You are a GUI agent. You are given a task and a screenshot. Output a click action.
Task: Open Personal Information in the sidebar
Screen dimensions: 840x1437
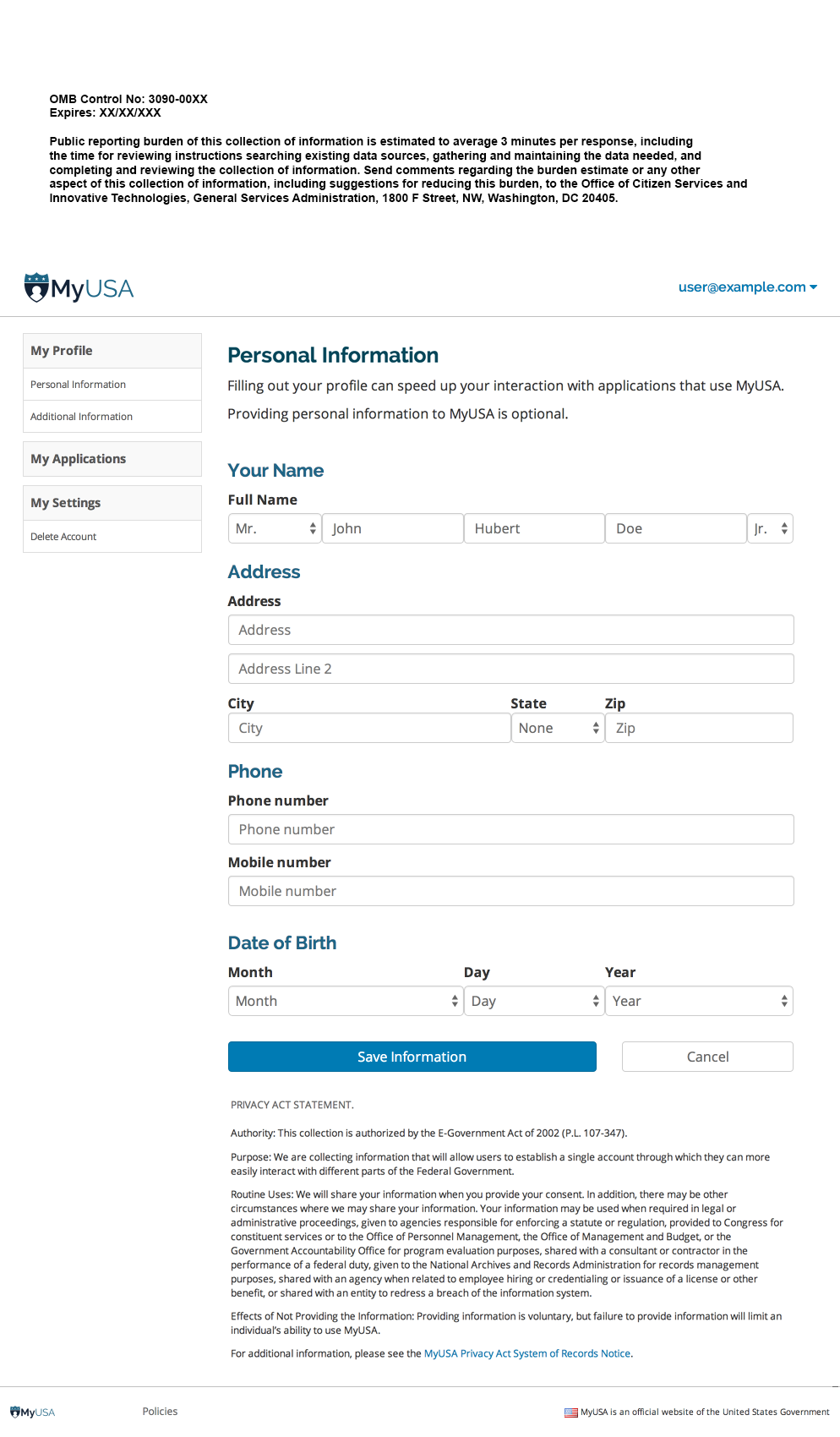79,385
